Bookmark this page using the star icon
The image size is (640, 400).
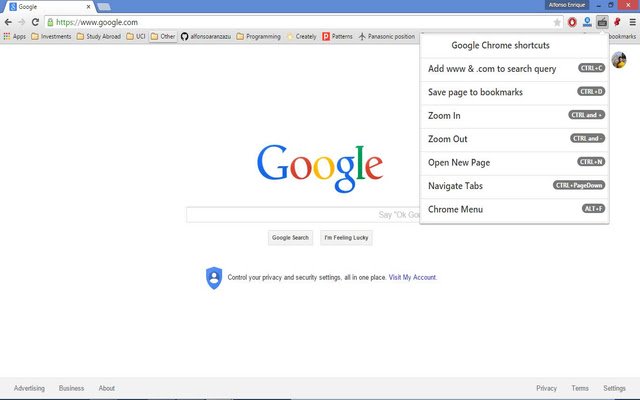(x=557, y=22)
